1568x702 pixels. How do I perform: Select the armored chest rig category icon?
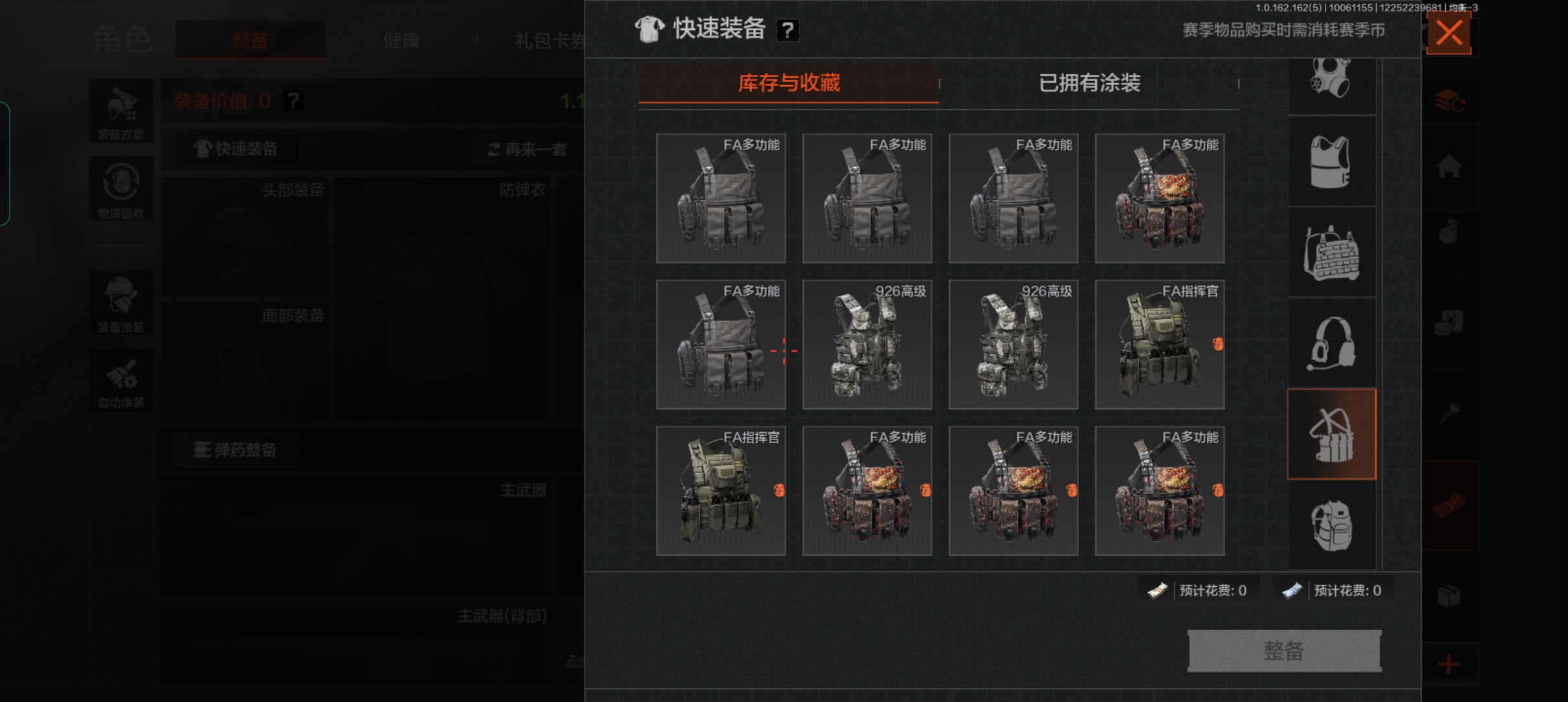[x=1331, y=252]
